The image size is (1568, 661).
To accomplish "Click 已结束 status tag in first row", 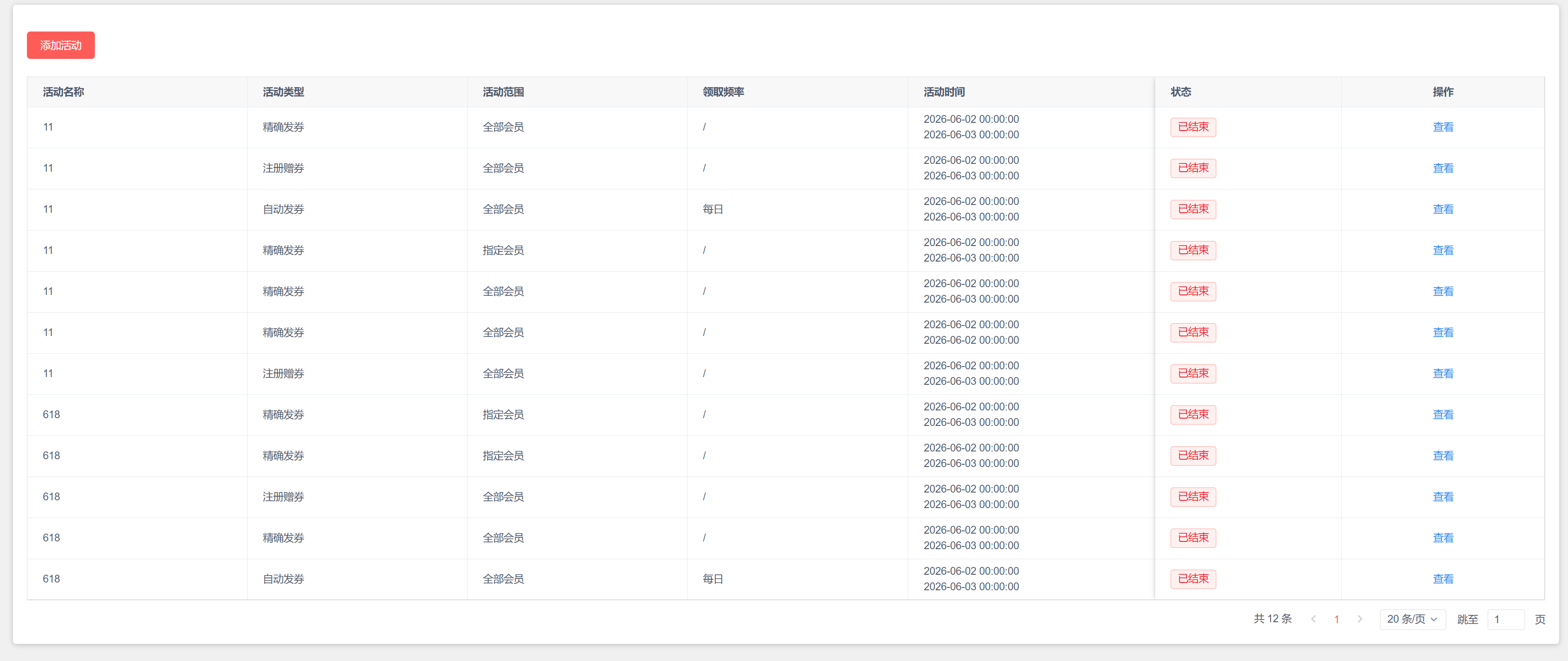I will tap(1193, 127).
